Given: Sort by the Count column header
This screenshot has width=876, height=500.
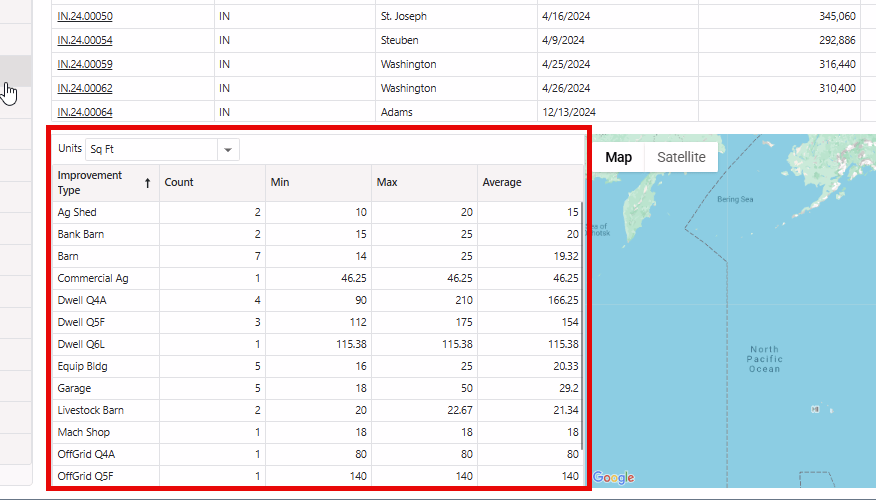Looking at the screenshot, I should point(179,183).
